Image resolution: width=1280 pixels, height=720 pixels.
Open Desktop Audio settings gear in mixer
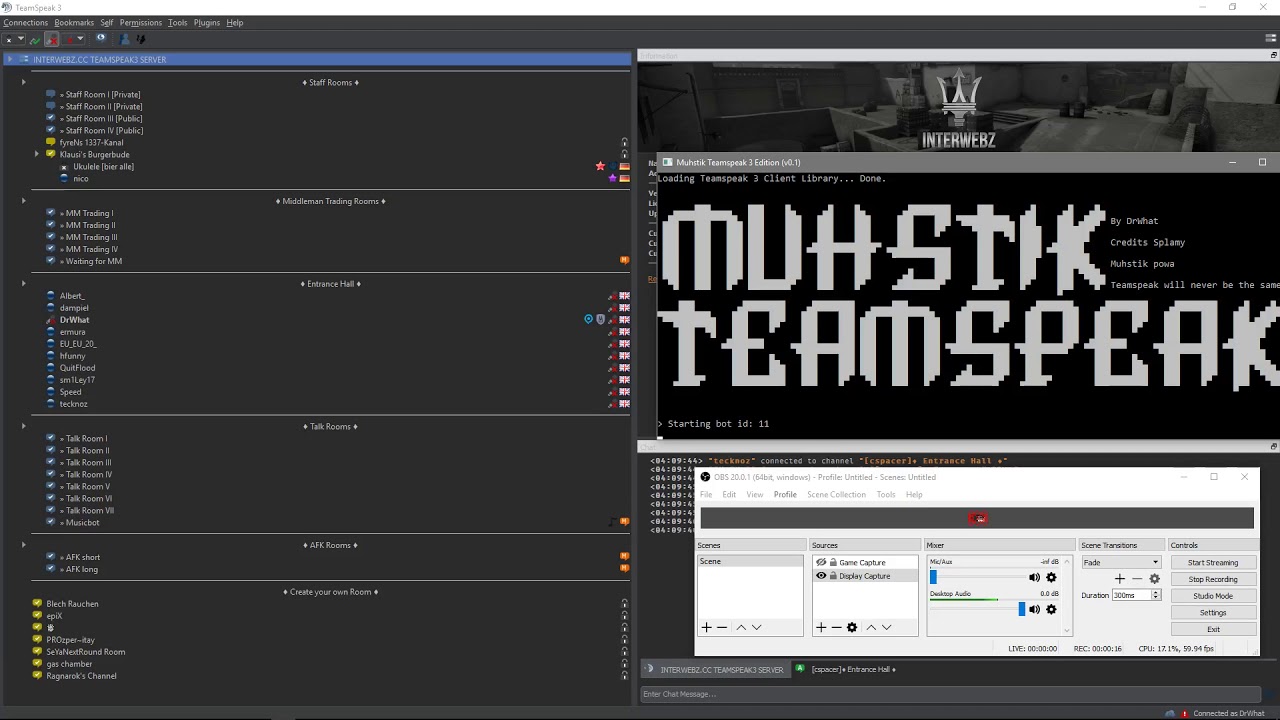click(x=1051, y=609)
